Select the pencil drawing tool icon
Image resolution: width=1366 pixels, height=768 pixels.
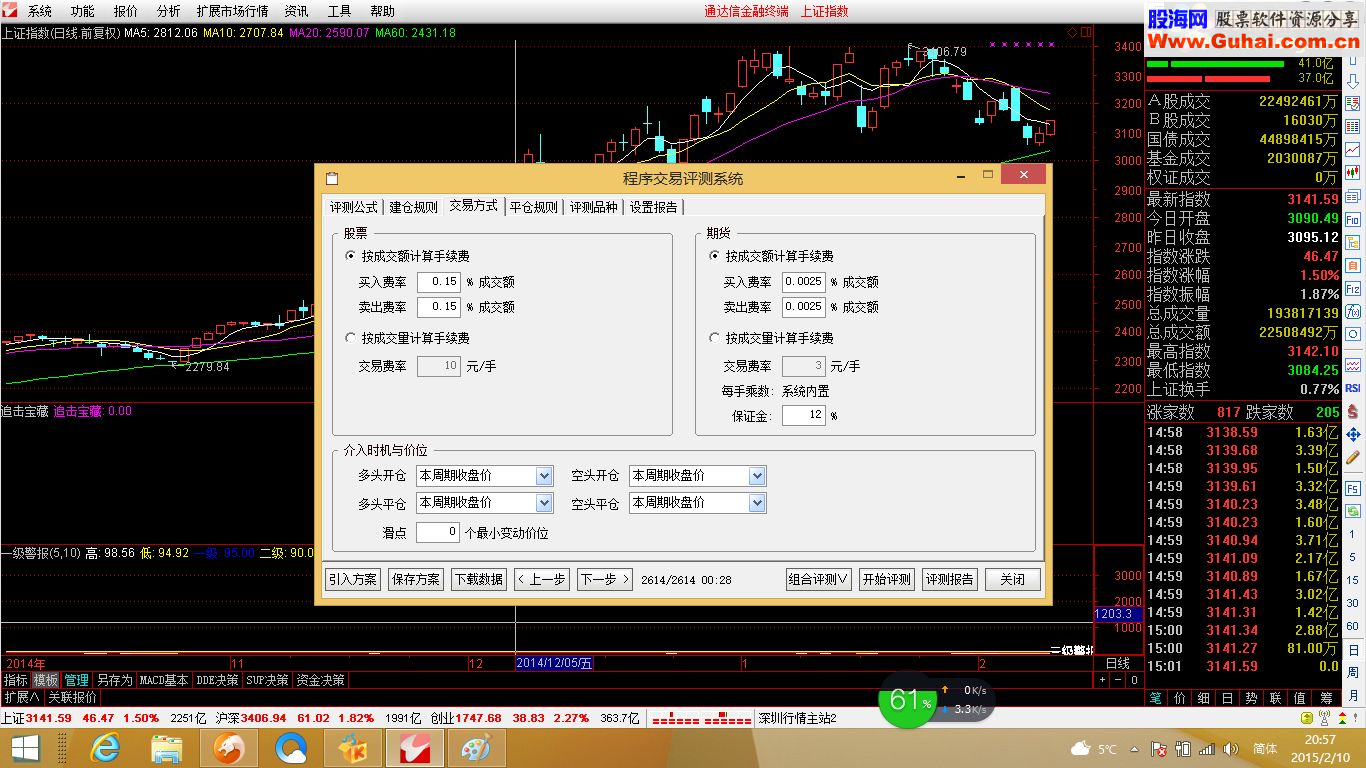[x=1353, y=457]
